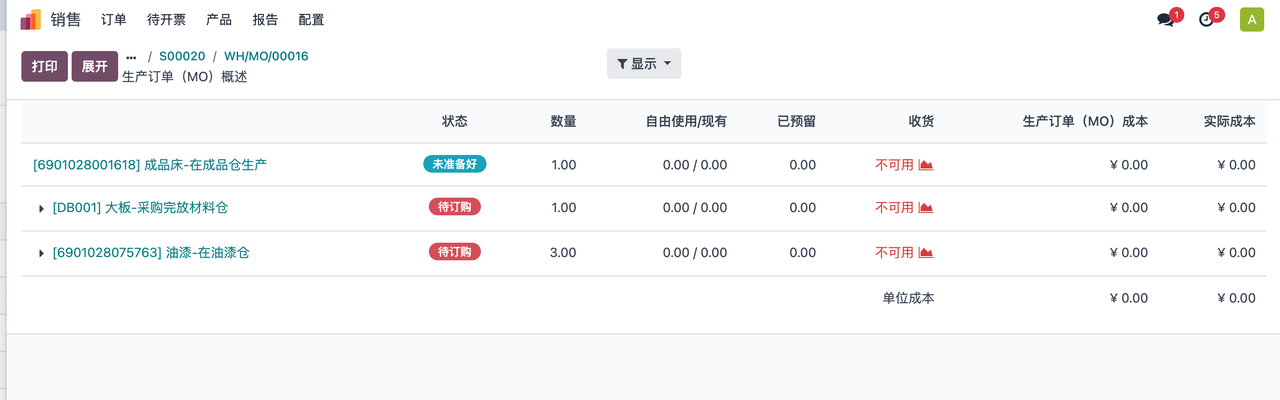Click the 数量 column header

point(563,121)
